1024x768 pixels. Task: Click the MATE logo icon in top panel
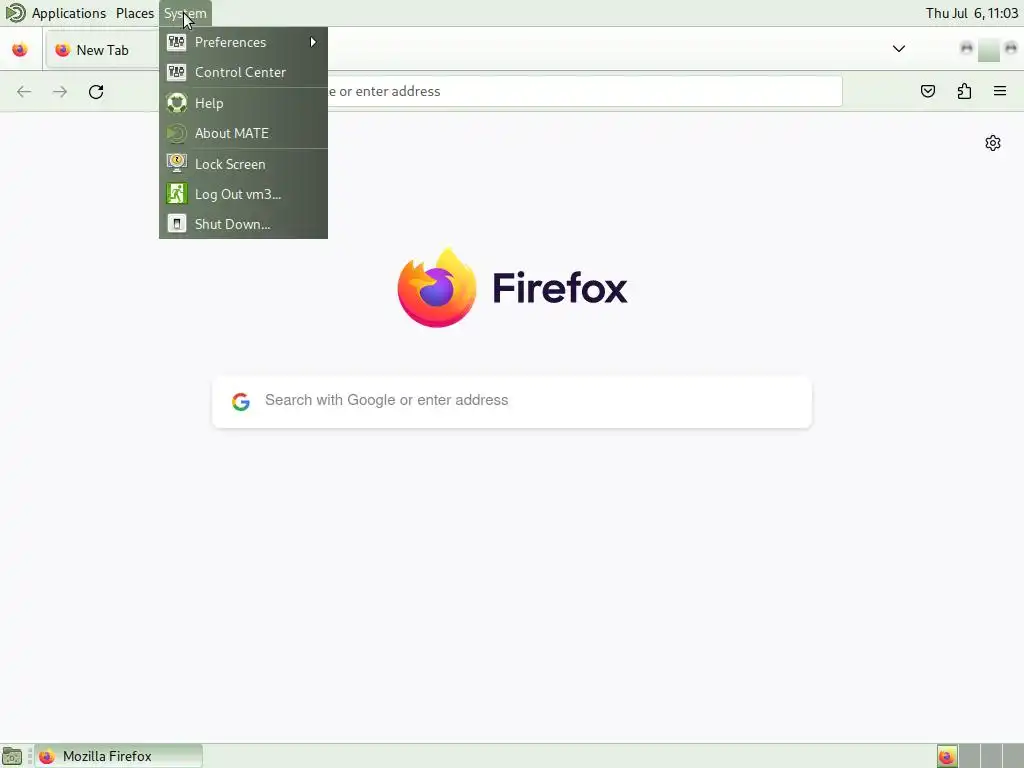click(x=15, y=13)
